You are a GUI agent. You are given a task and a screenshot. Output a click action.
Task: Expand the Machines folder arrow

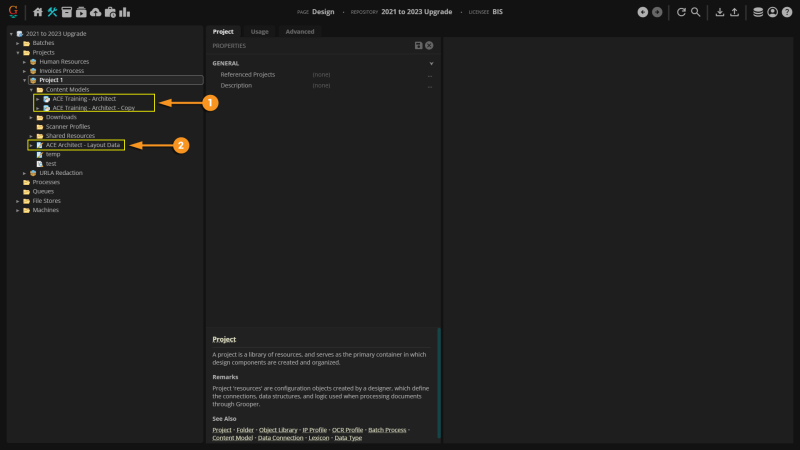18,210
